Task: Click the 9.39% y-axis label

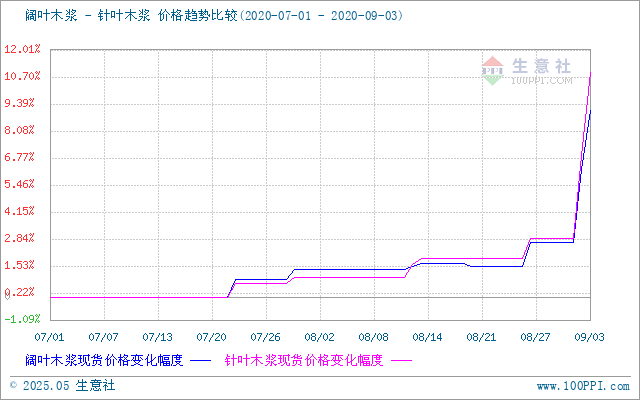Action: [19, 103]
